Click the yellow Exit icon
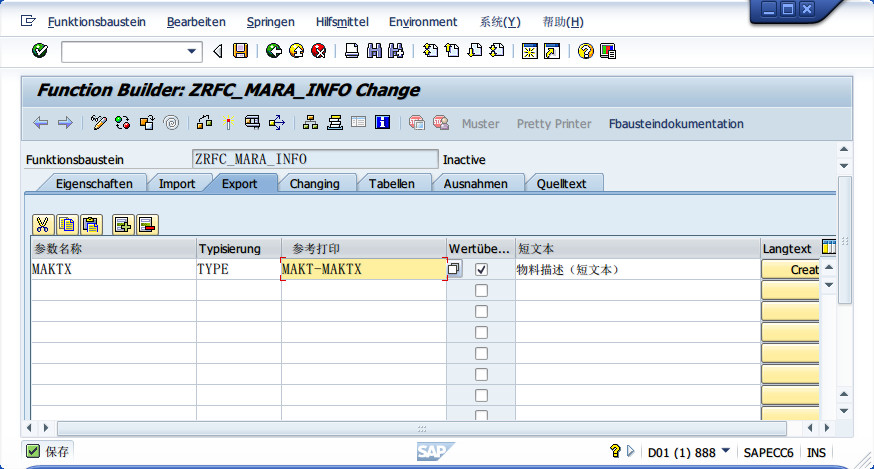Image resolution: width=874 pixels, height=469 pixels. tap(296, 51)
